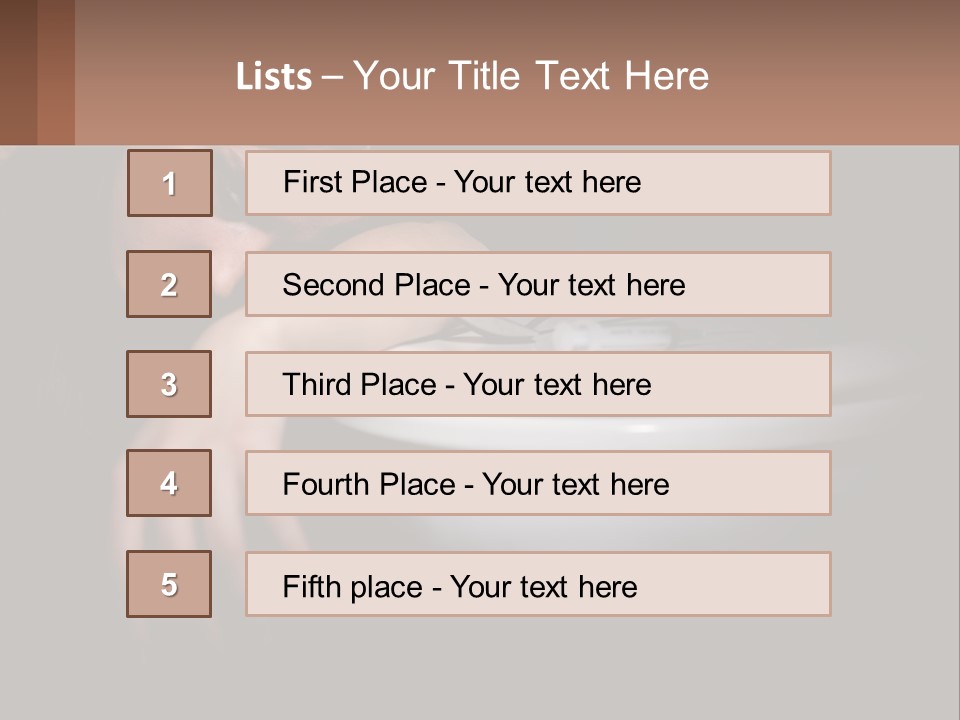Screen dimensions: 960x720
Task: Click the number 3 box
Action: [169, 384]
